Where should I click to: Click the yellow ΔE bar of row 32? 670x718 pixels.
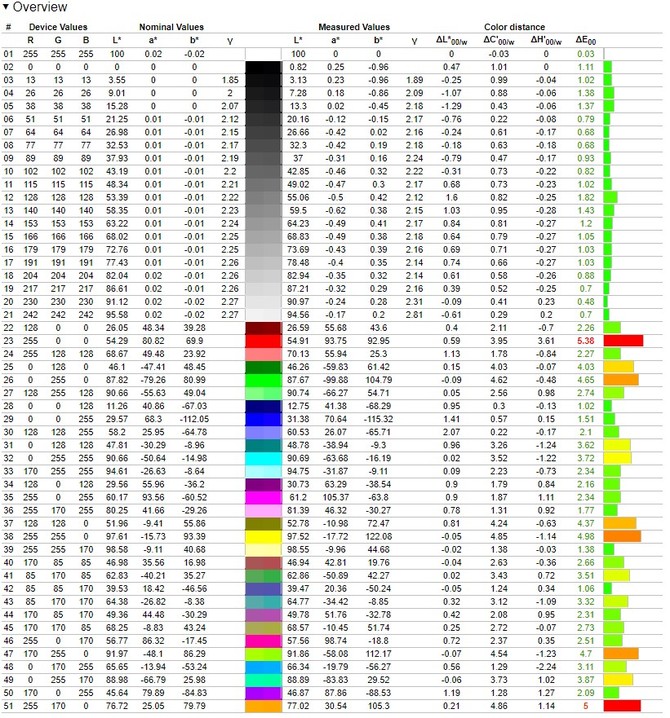coord(617,458)
